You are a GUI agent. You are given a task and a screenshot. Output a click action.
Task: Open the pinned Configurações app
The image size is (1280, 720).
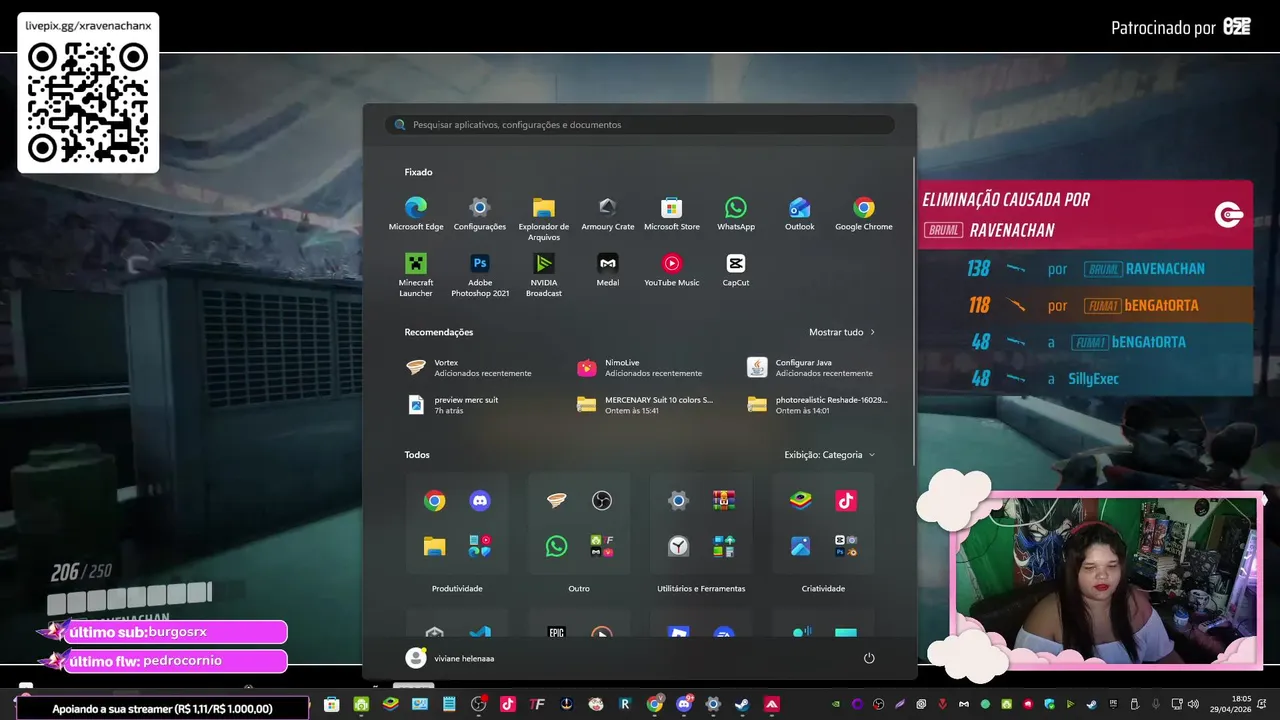(480, 214)
